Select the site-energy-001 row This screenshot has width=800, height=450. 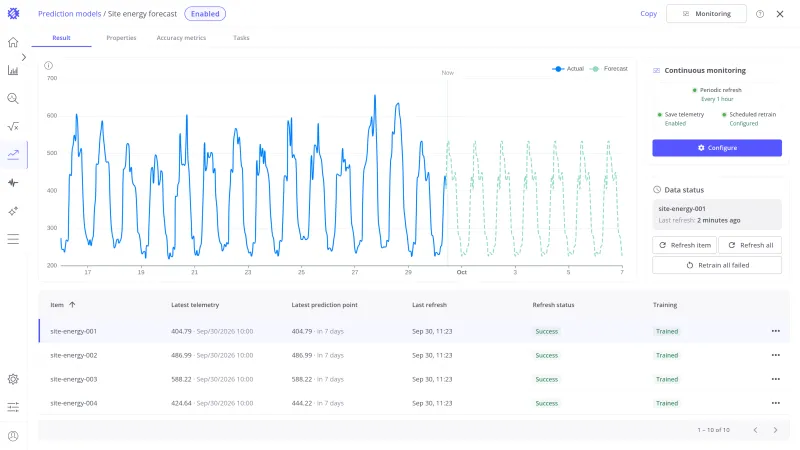point(414,331)
